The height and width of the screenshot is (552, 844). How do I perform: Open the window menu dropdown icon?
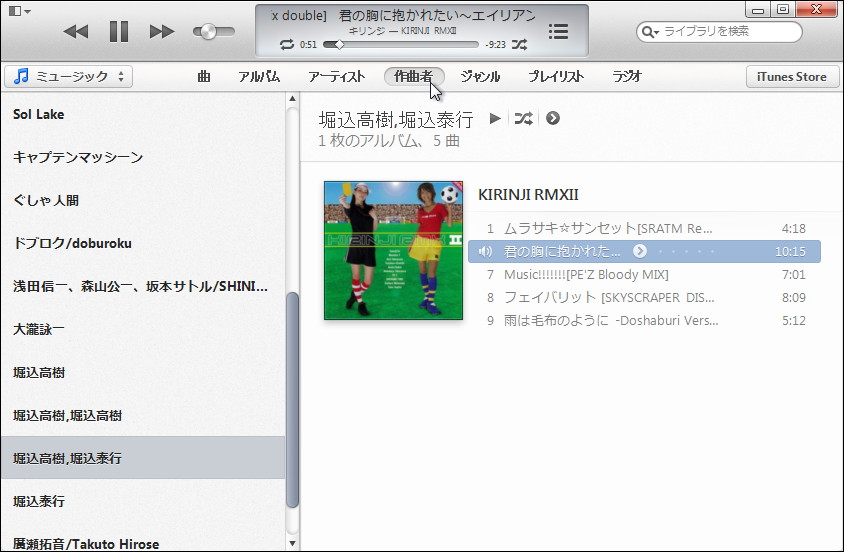[x=20, y=11]
